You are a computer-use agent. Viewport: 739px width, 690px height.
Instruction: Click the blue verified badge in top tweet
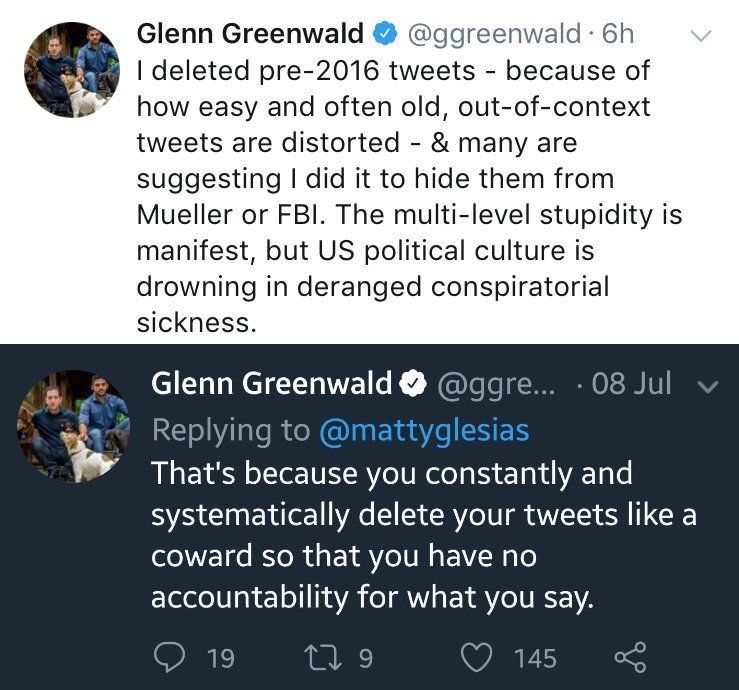tap(383, 34)
